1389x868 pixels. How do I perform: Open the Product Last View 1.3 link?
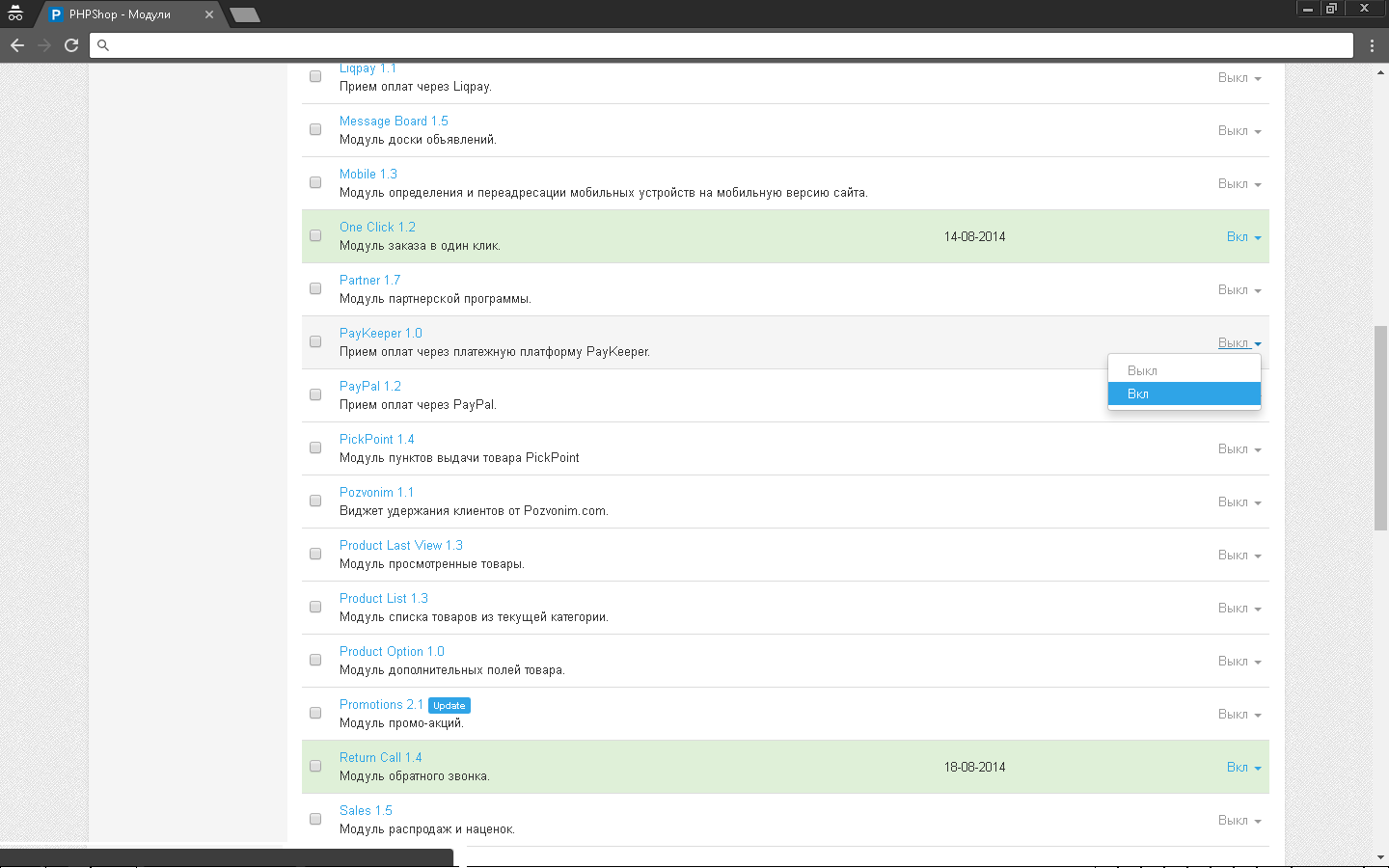click(400, 545)
